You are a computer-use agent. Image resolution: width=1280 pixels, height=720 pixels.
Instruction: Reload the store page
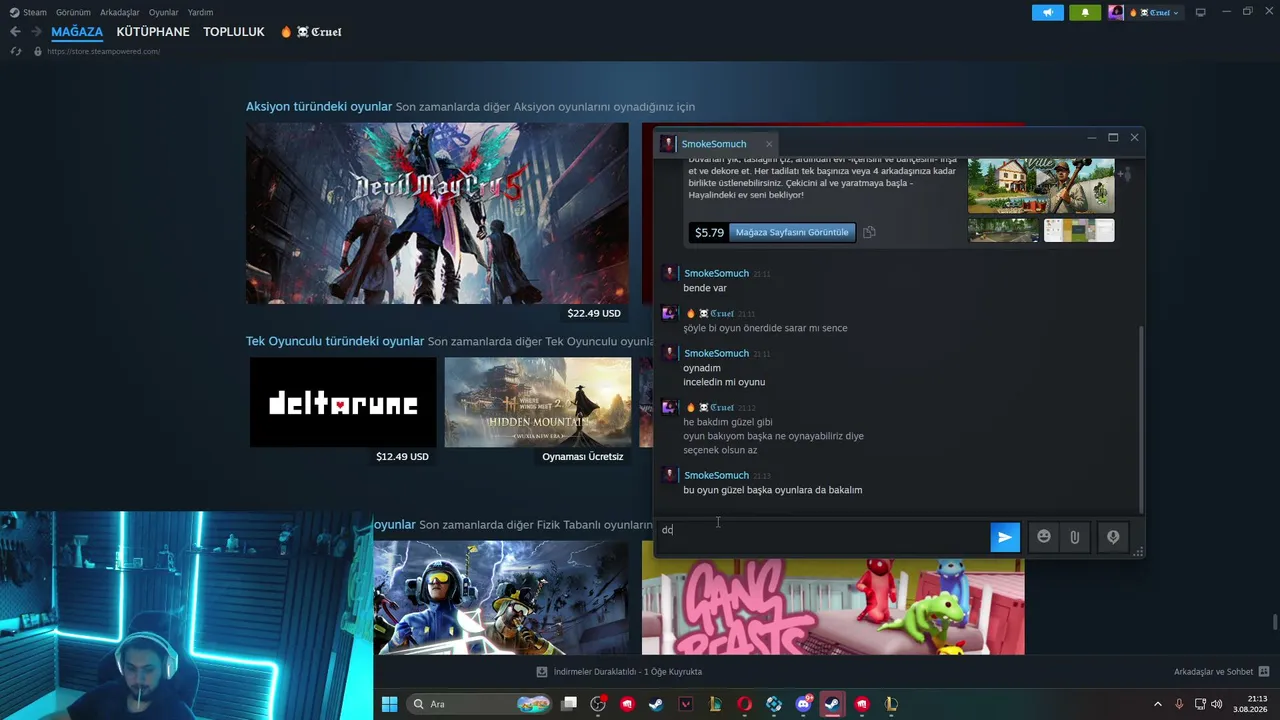click(x=16, y=51)
